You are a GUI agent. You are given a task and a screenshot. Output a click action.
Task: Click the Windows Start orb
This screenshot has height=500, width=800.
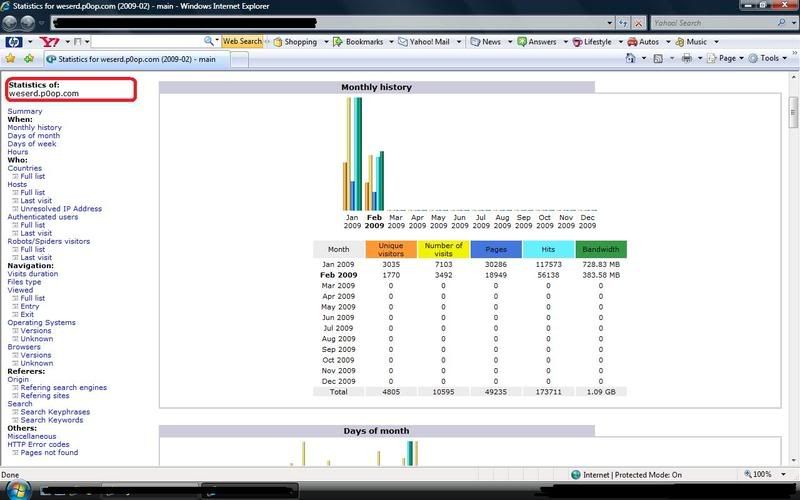[x=19, y=490]
